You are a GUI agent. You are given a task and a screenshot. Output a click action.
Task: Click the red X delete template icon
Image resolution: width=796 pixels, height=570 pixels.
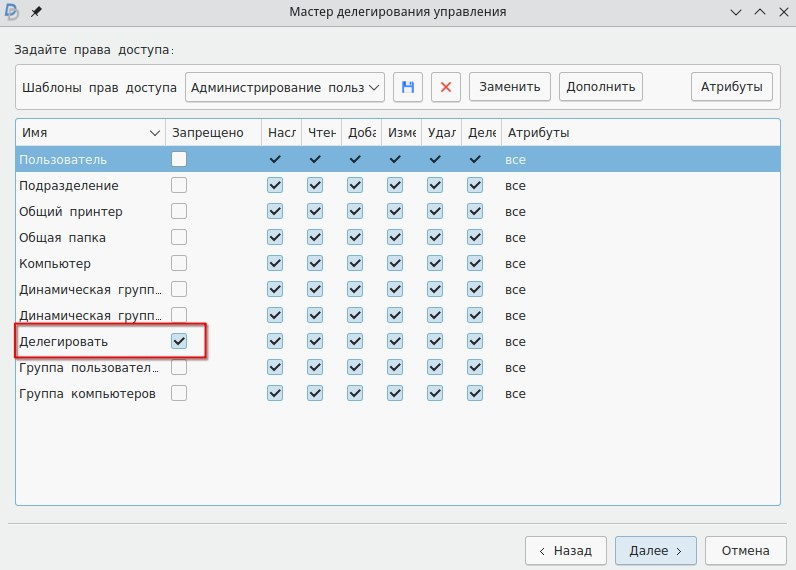click(x=446, y=87)
